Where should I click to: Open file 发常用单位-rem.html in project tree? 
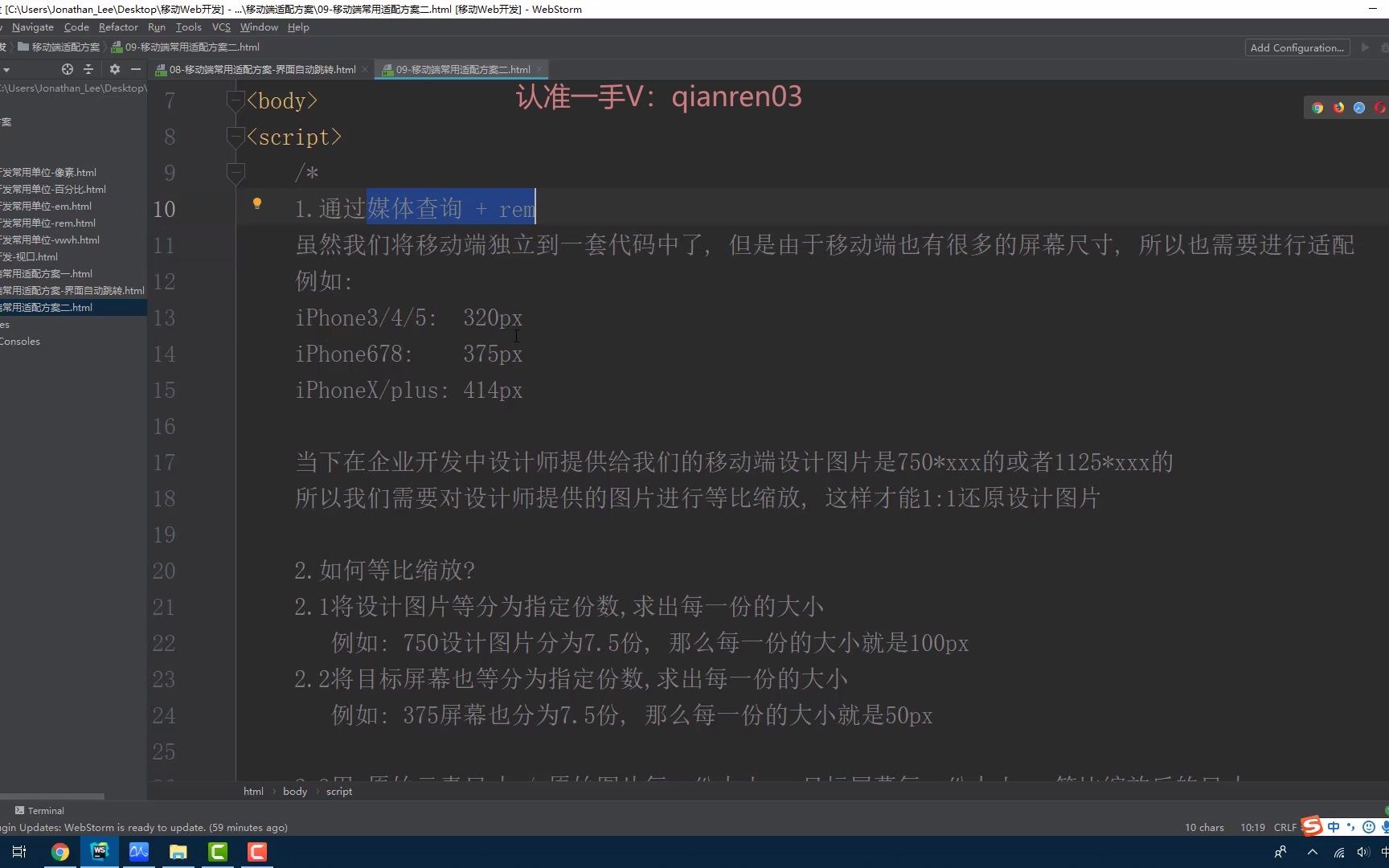[x=48, y=223]
